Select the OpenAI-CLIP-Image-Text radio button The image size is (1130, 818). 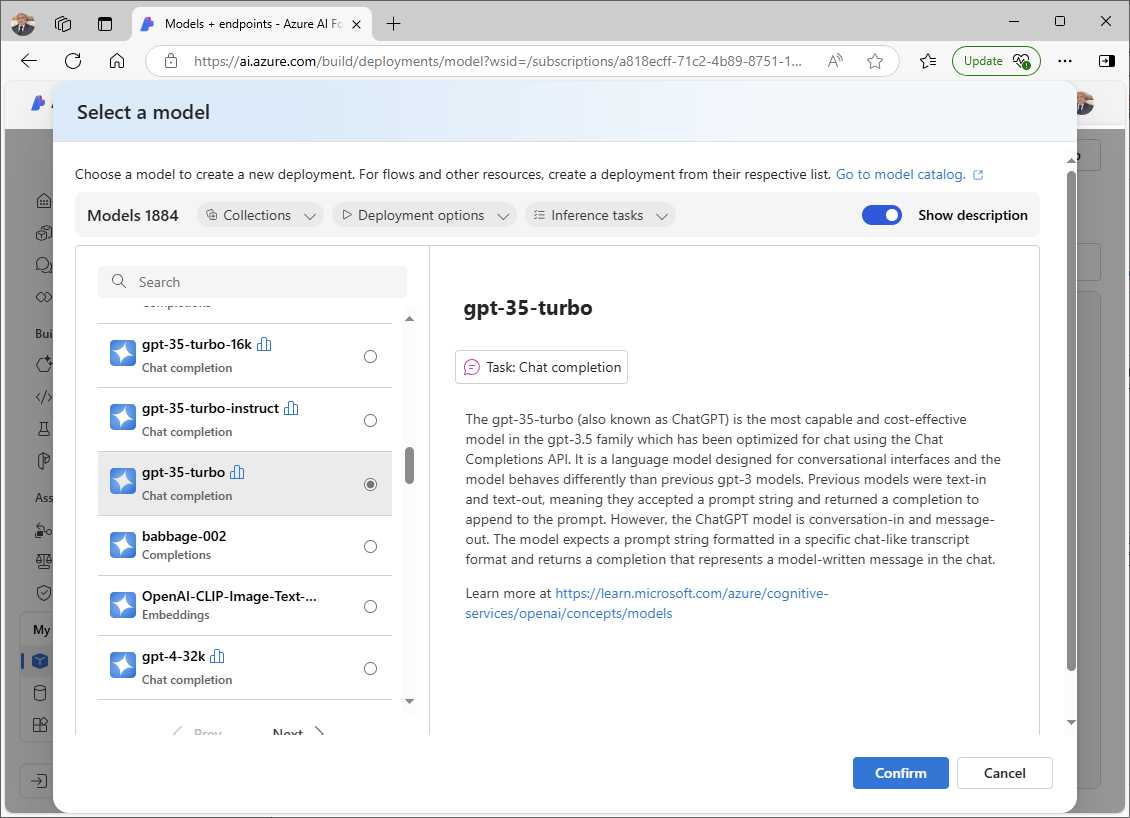[370, 606]
